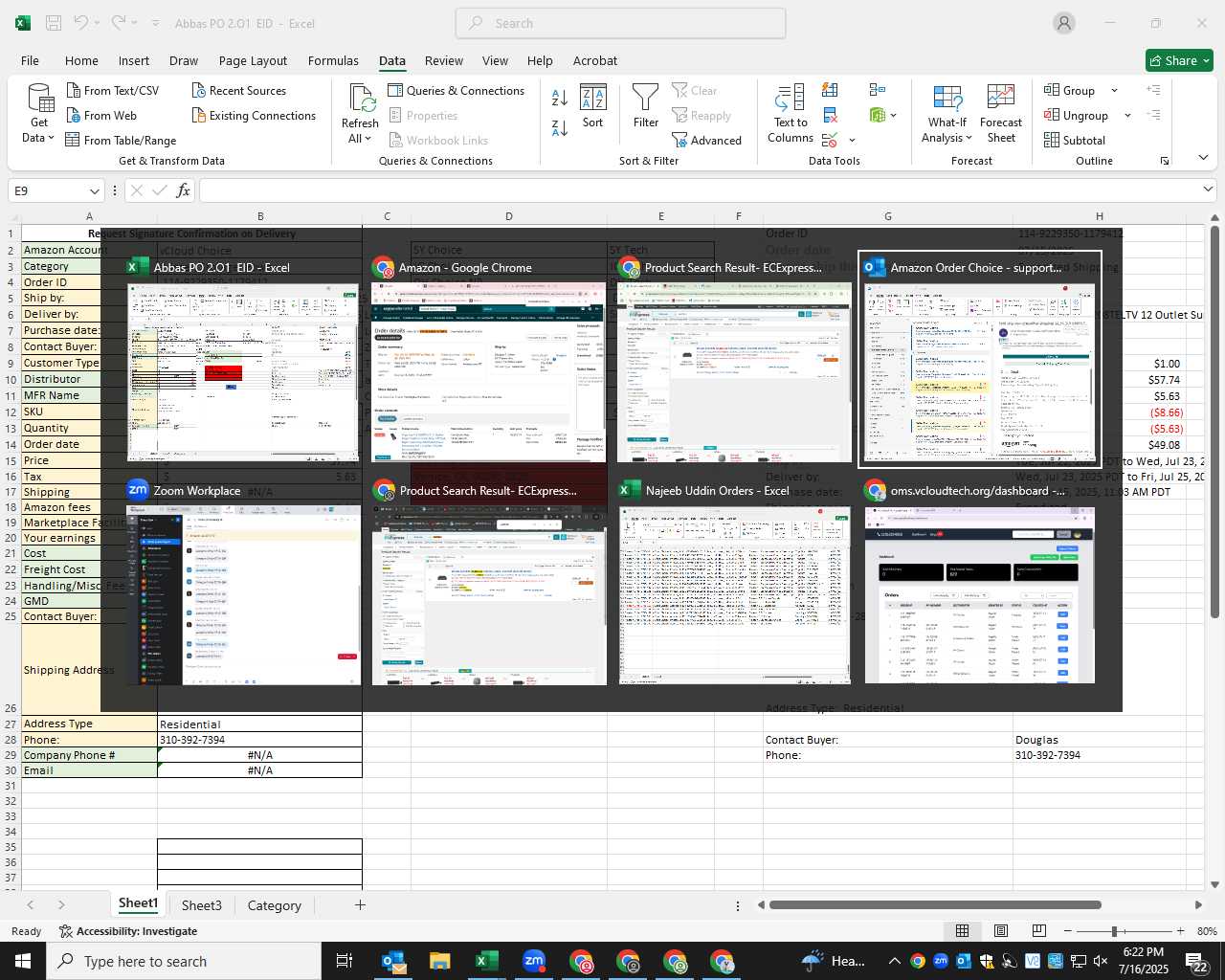Click the Insert Function fx icon
The height and width of the screenshot is (980, 1225).
click(x=183, y=190)
